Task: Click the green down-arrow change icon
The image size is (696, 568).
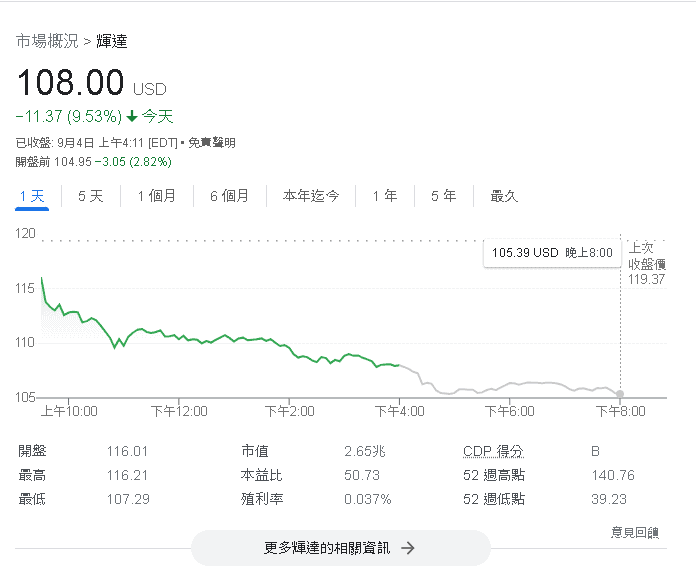Action: click(x=132, y=117)
